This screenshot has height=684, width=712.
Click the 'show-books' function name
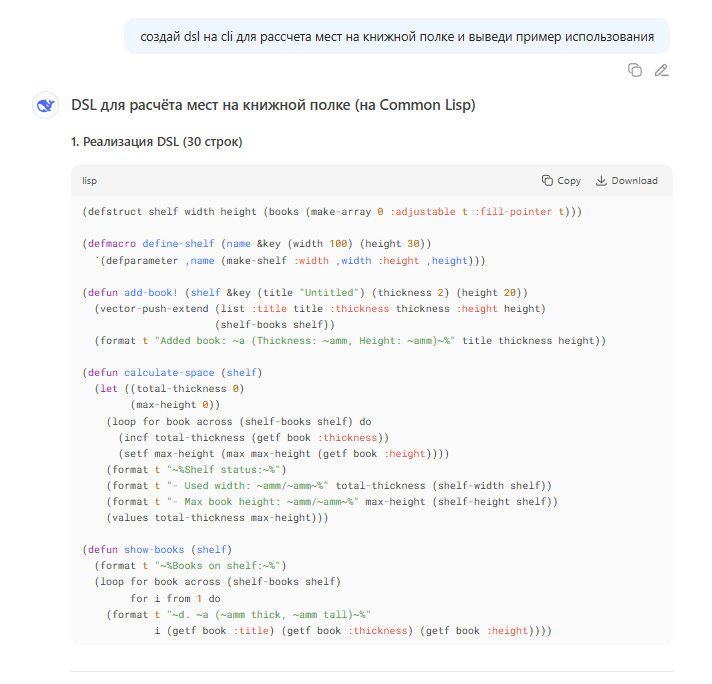coord(153,549)
